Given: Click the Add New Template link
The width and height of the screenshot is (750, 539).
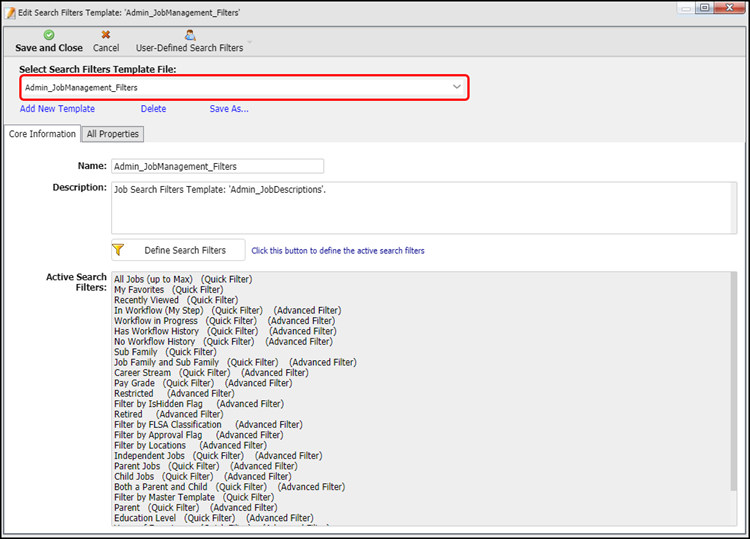Looking at the screenshot, I should point(57,109).
